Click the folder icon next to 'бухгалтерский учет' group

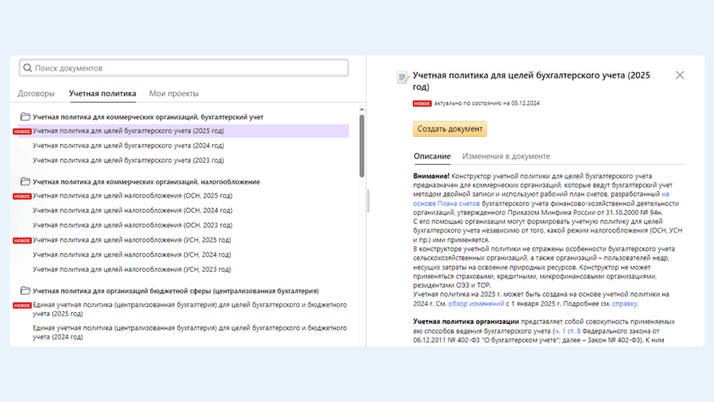pyautogui.click(x=25, y=117)
